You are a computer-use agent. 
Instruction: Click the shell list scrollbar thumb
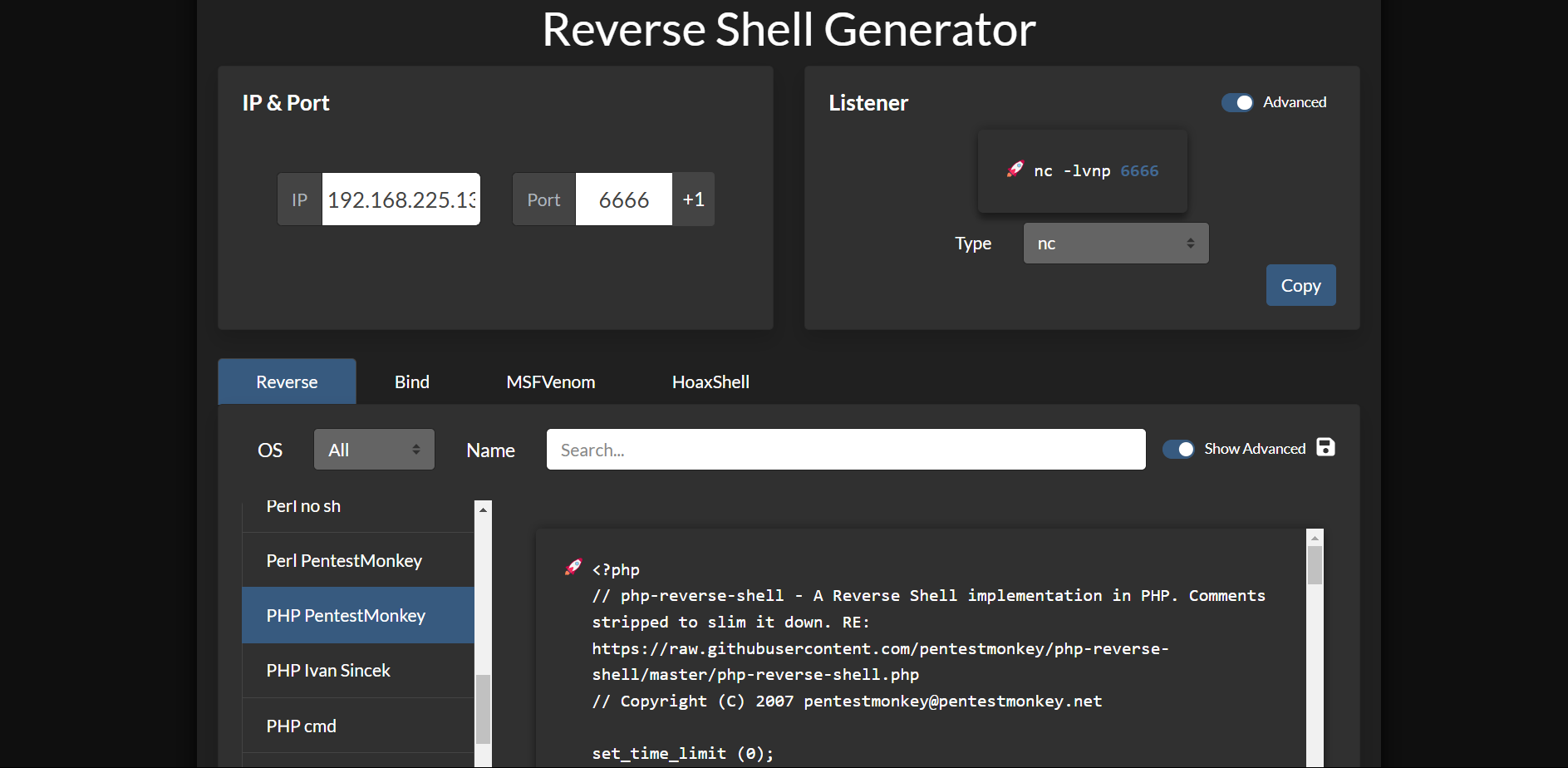click(483, 709)
